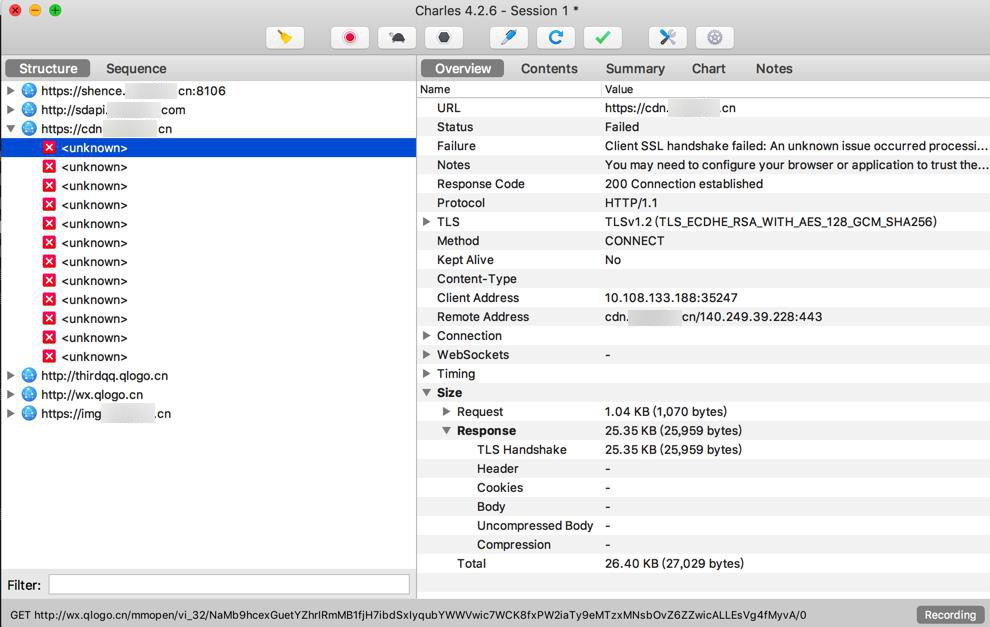Toggle breakpoints with the hexagon icon
The width and height of the screenshot is (990, 627).
point(444,37)
